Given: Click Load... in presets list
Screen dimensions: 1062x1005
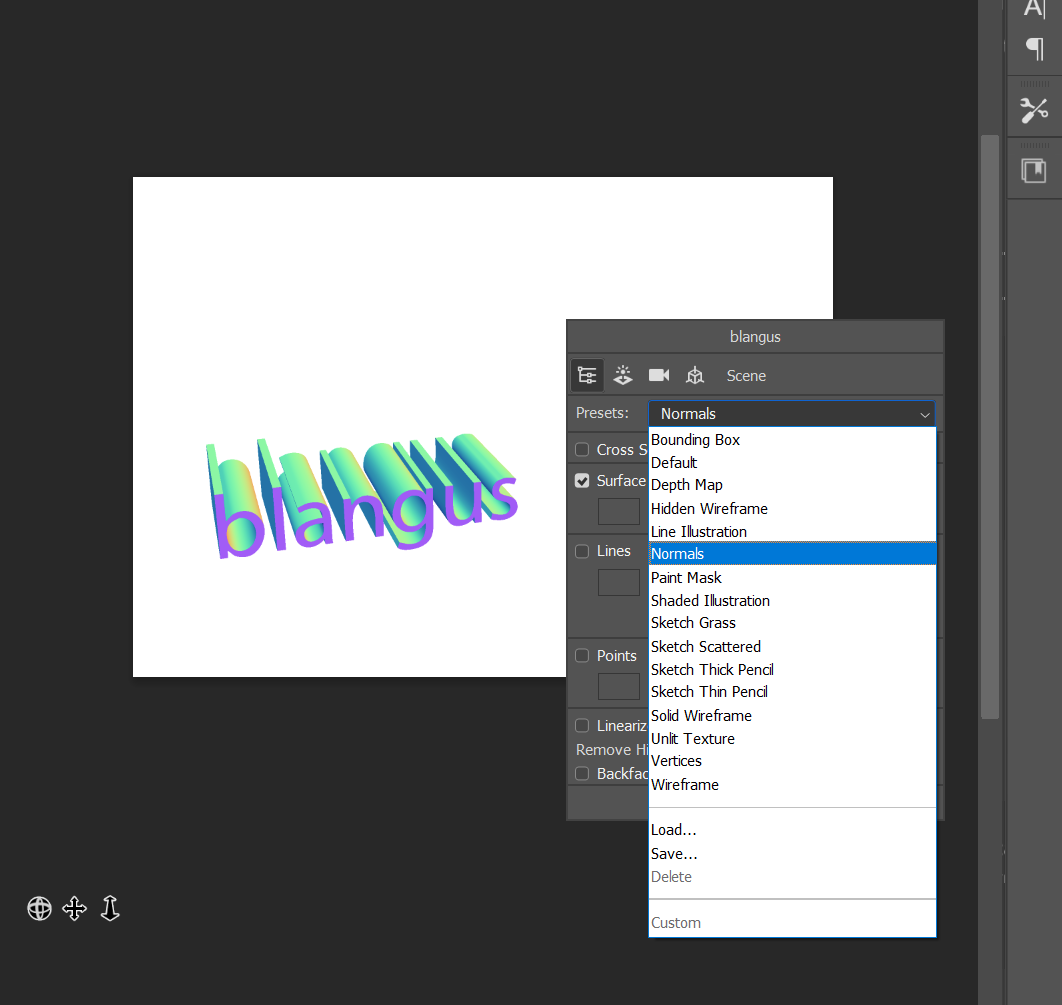Looking at the screenshot, I should (792, 830).
